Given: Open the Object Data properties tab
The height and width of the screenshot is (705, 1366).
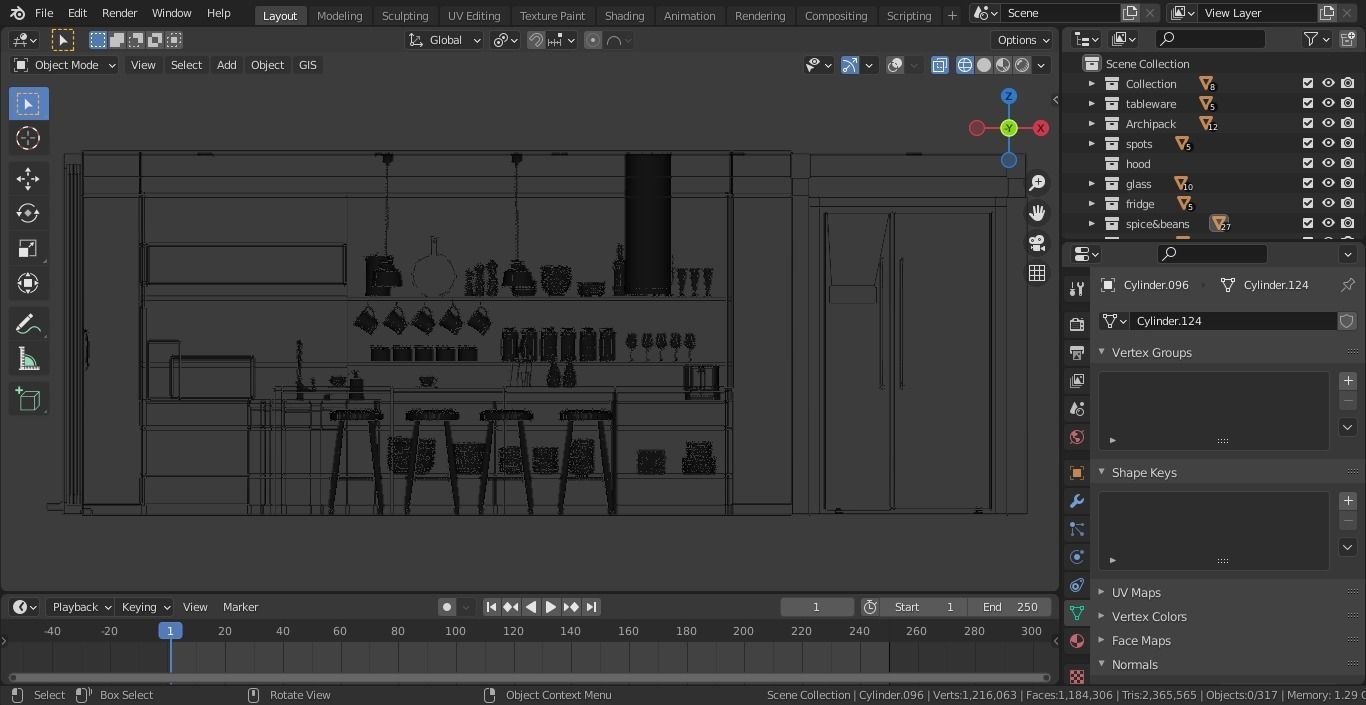Looking at the screenshot, I should 1077,613.
